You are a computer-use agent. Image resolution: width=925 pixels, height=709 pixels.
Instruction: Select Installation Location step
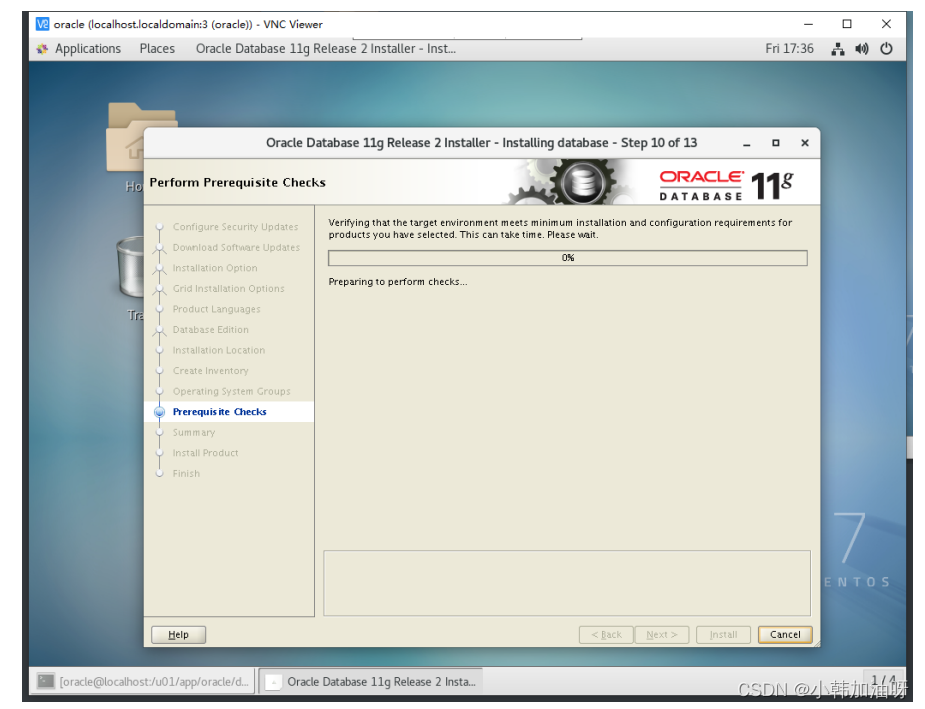(219, 350)
